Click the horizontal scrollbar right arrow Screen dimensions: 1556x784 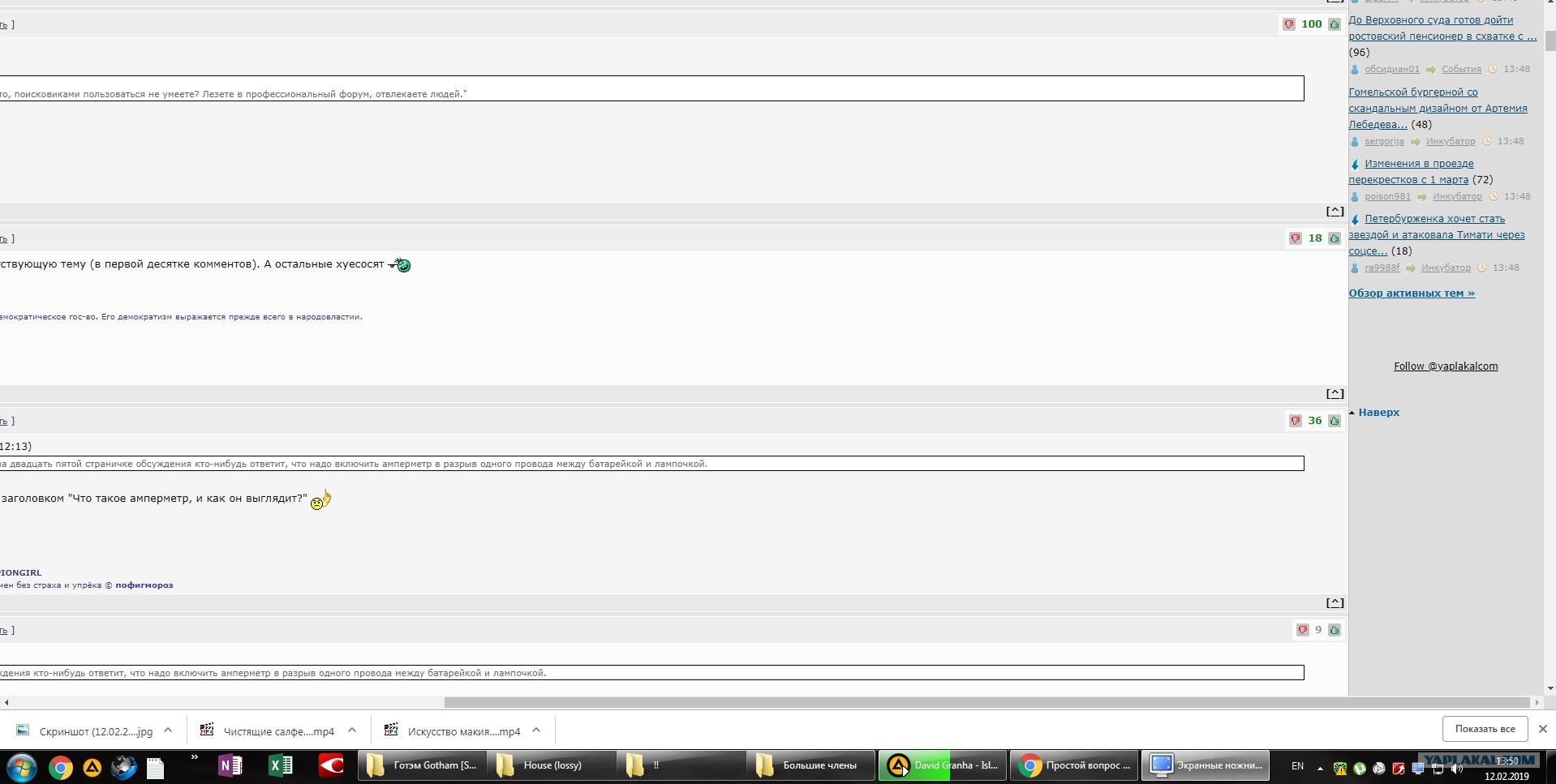click(x=1537, y=702)
